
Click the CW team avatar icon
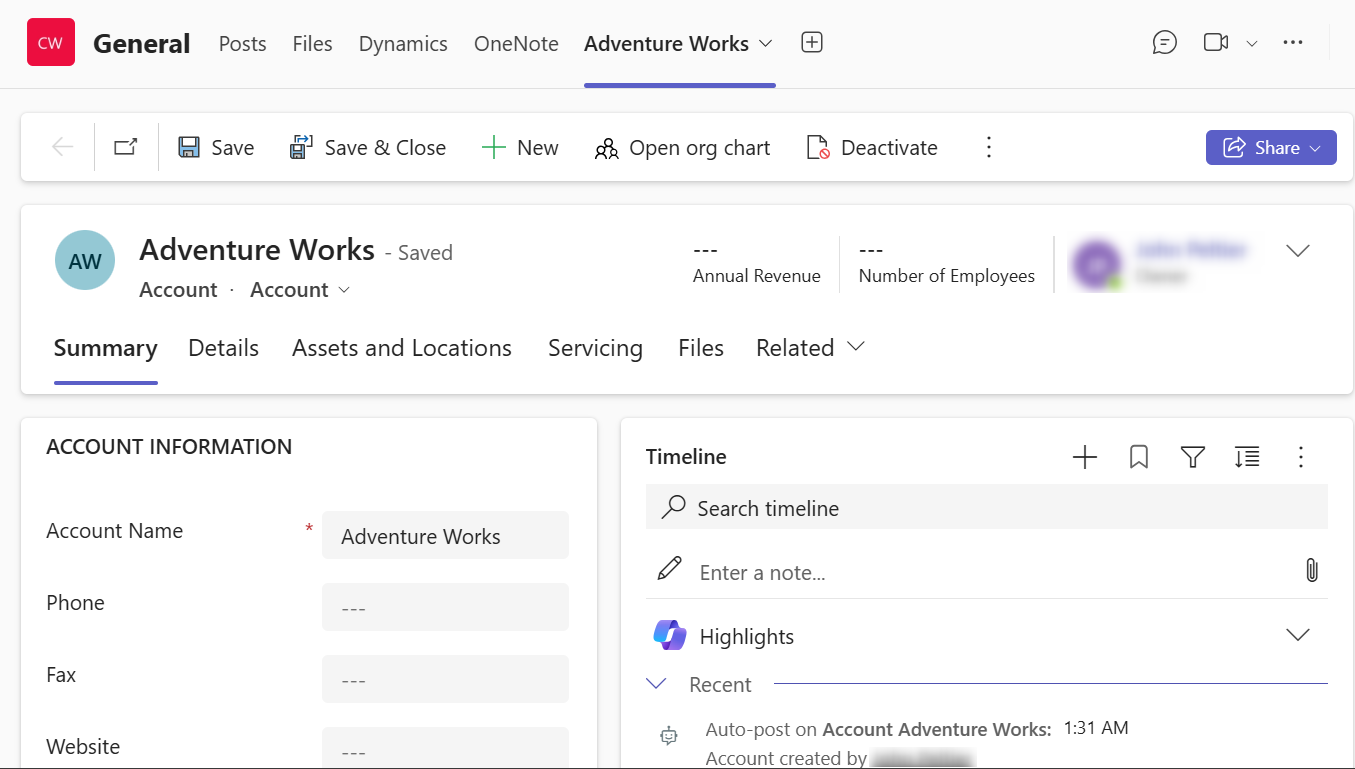click(x=51, y=43)
